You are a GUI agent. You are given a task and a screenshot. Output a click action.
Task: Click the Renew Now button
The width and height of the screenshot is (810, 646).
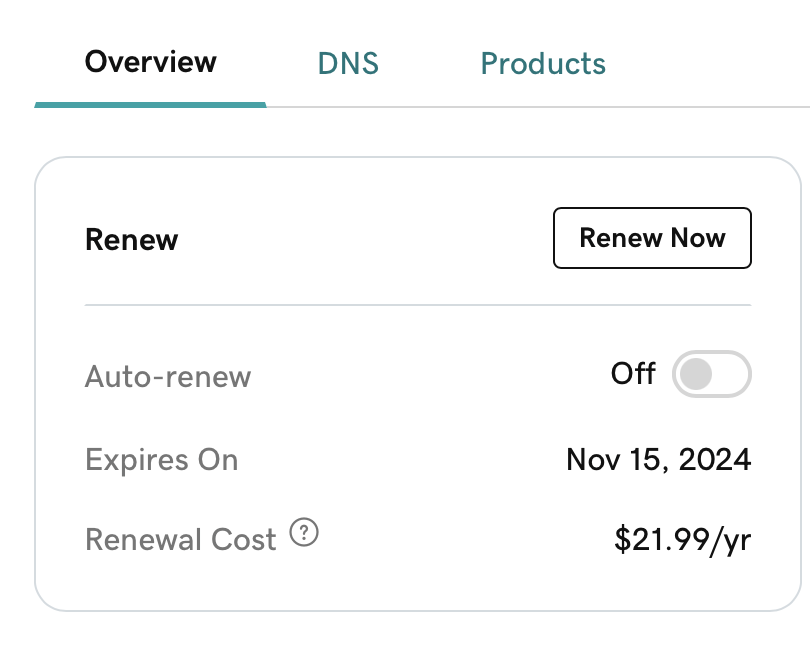pyautogui.click(x=652, y=238)
